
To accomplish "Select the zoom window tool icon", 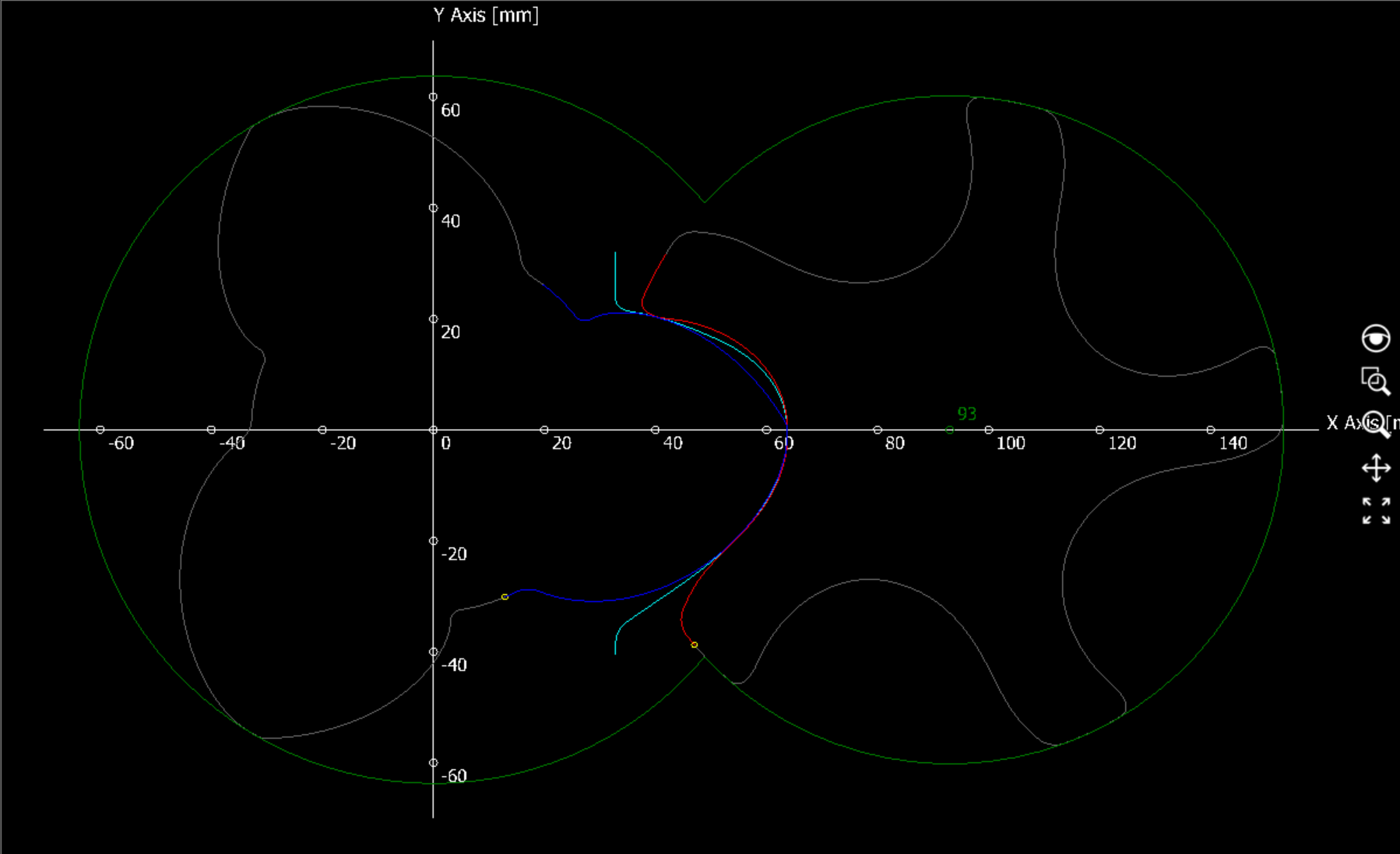I will (x=1375, y=381).
